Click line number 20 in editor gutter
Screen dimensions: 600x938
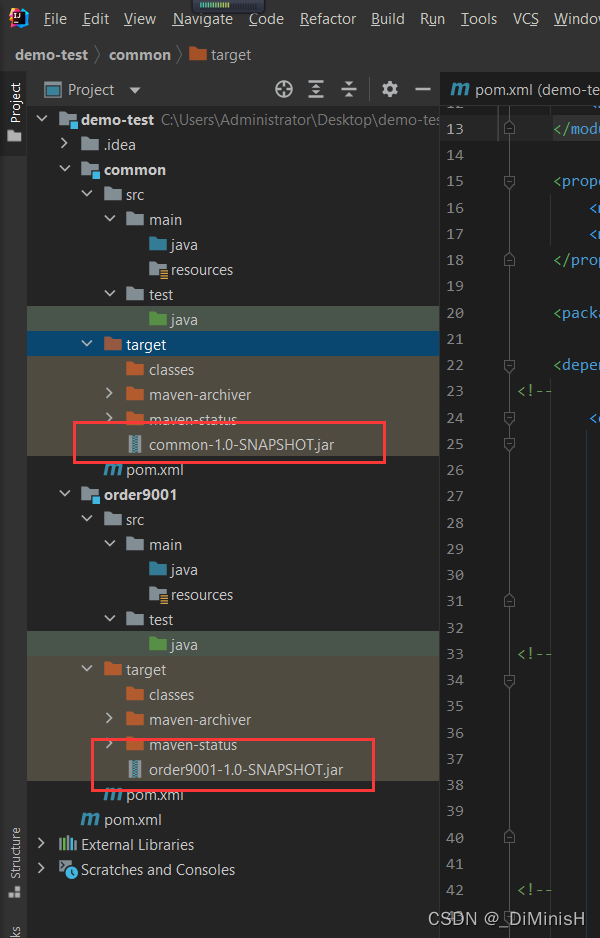[455, 313]
